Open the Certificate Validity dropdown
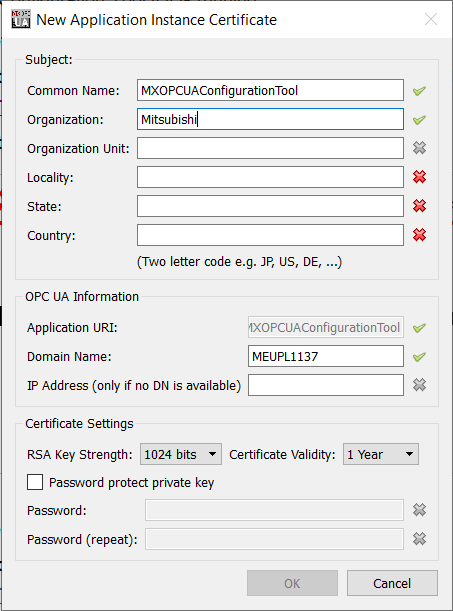This screenshot has width=453, height=611. 381,454
